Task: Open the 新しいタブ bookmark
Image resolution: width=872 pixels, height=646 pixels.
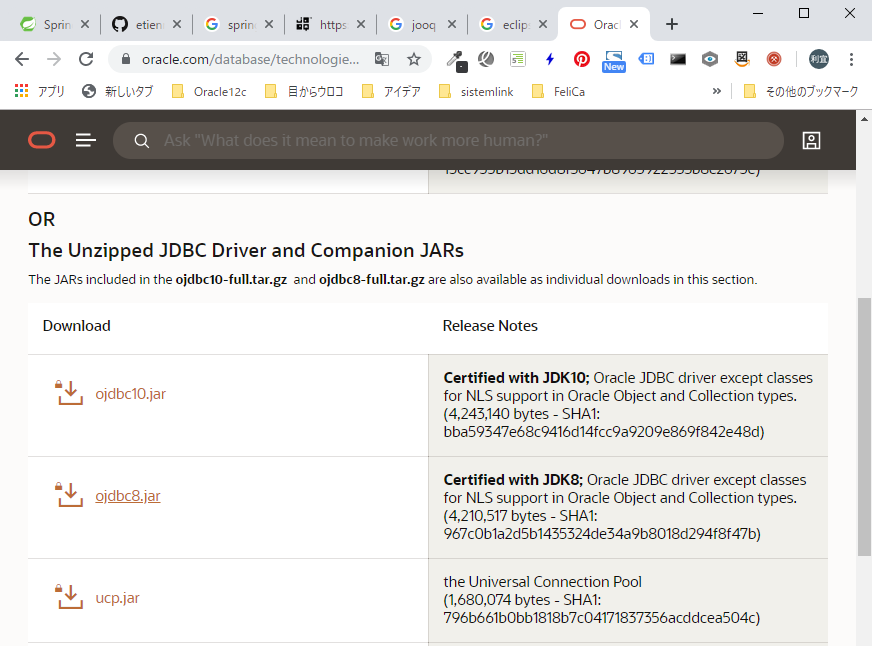Action: coord(117,91)
